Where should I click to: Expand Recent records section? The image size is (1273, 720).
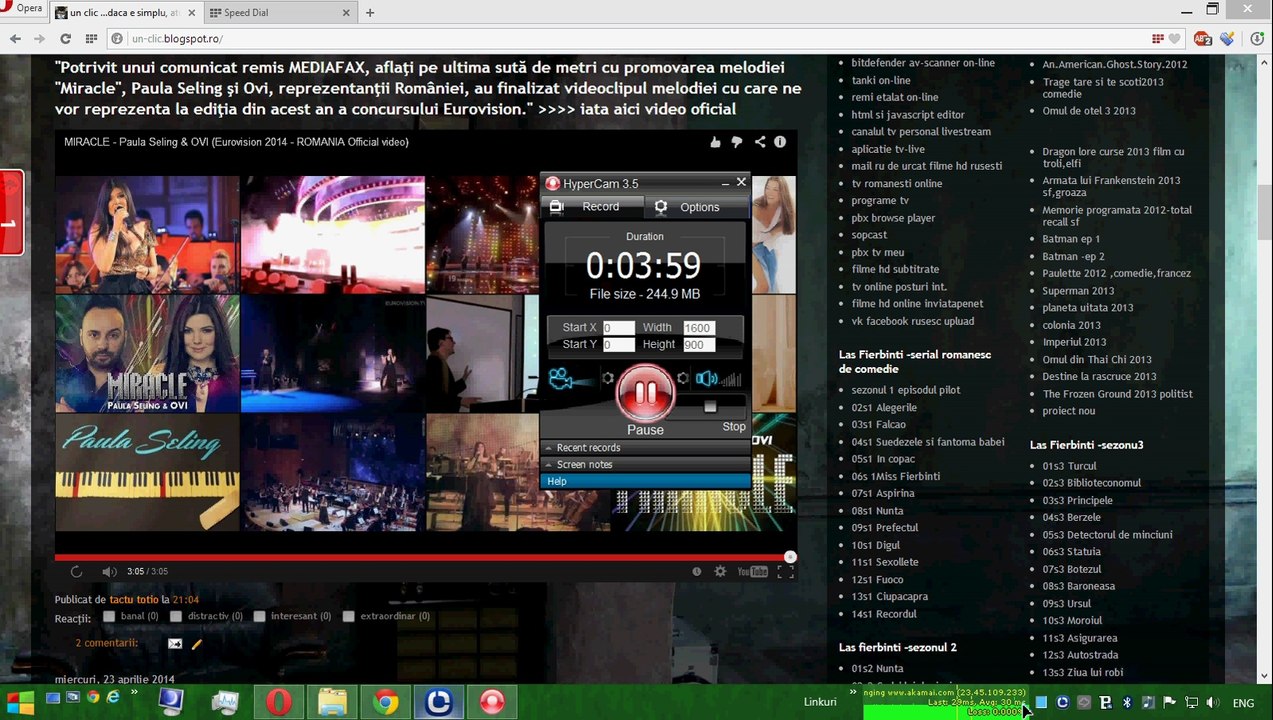point(645,448)
